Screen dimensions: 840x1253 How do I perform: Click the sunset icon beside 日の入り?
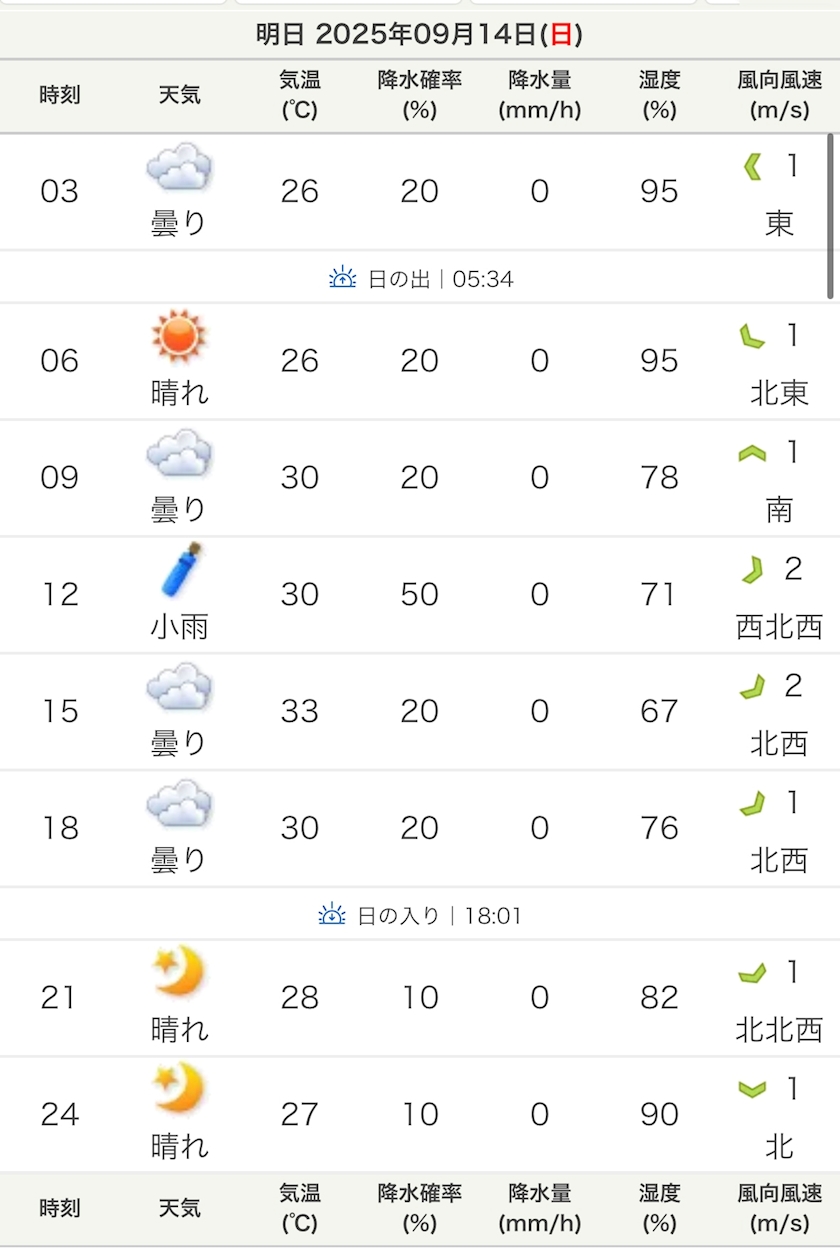pos(332,914)
